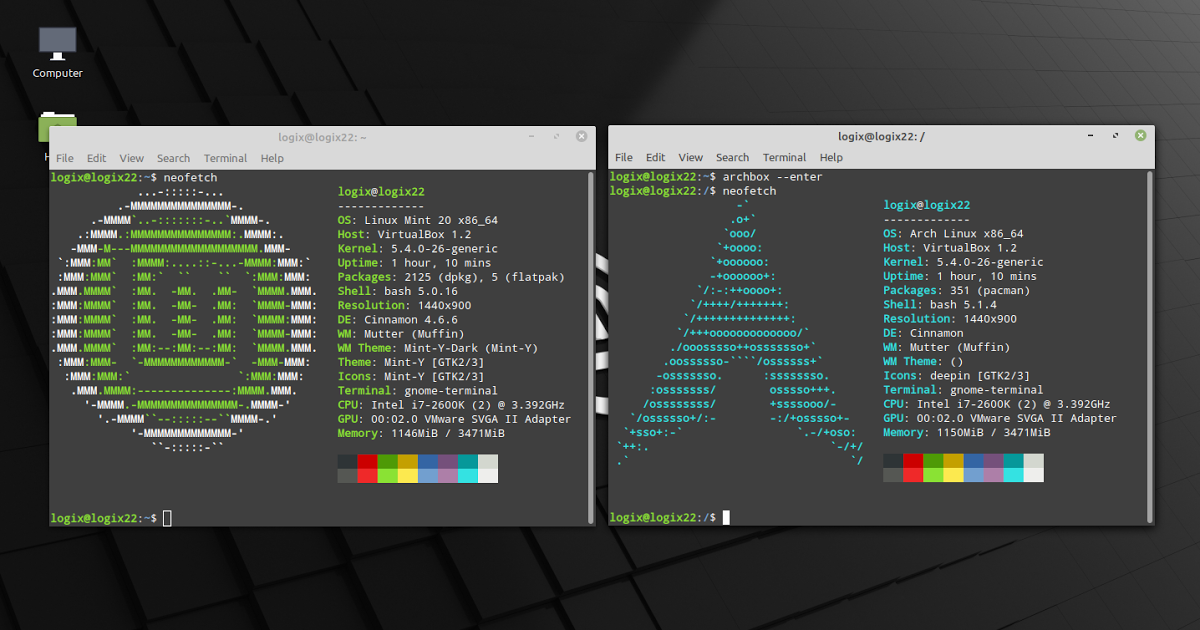
Task: Click 'Memory: 1146MiB / 3471MiB' line
Action: click(421, 433)
